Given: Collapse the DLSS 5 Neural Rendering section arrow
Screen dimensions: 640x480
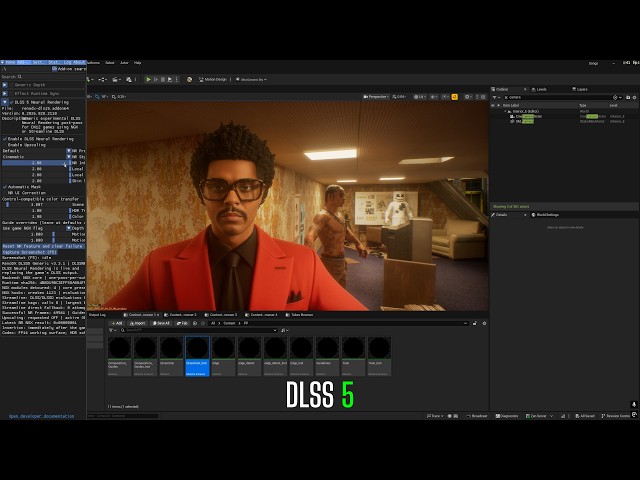Looking at the screenshot, I should (x=4, y=102).
